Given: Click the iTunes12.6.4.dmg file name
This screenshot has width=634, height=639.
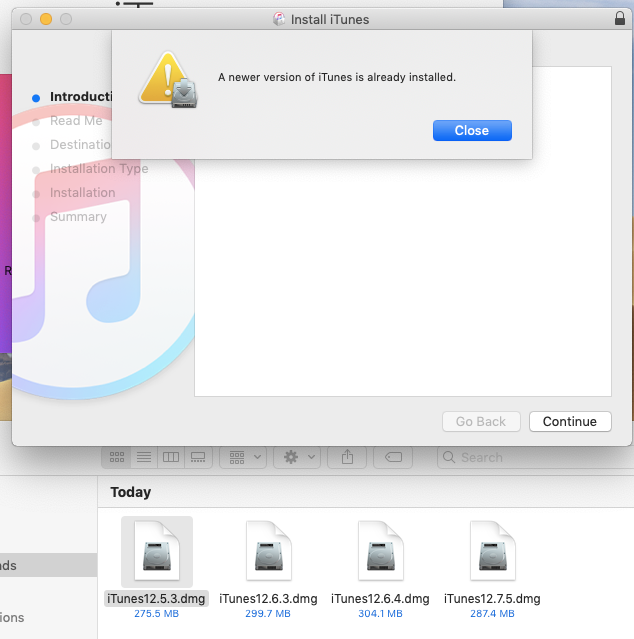Looking at the screenshot, I should 380,599.
